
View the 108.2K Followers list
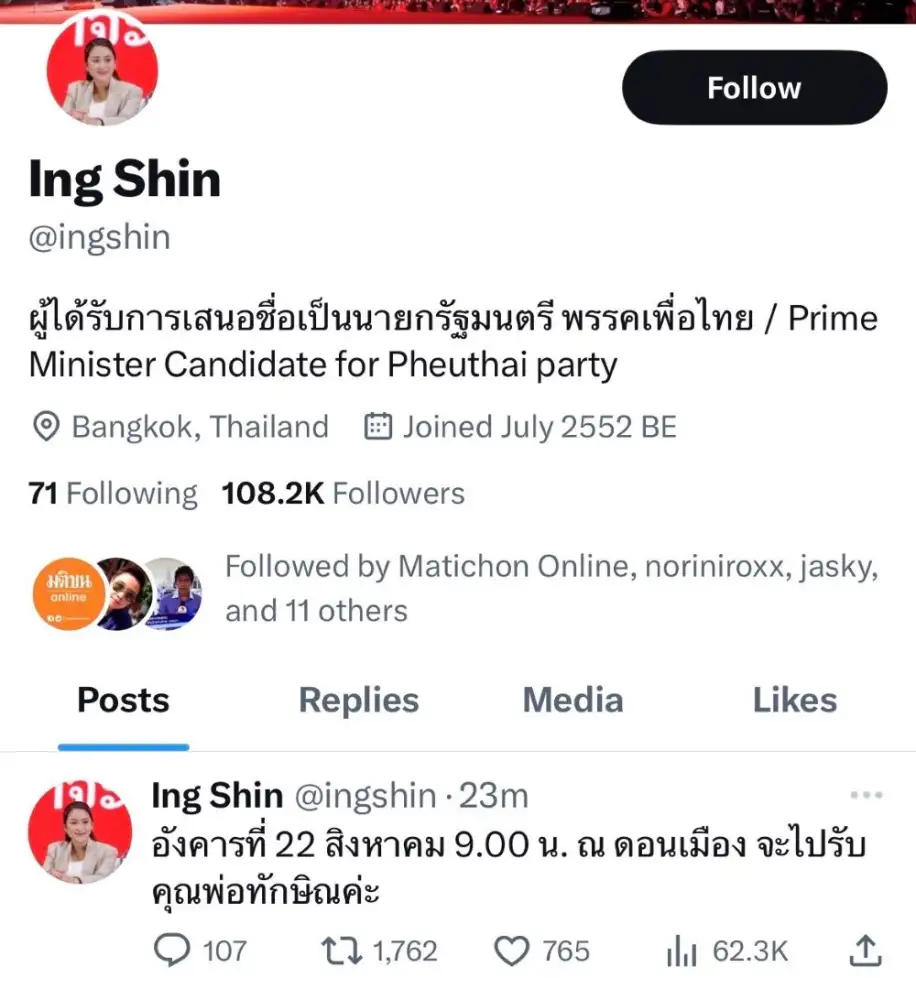343,493
